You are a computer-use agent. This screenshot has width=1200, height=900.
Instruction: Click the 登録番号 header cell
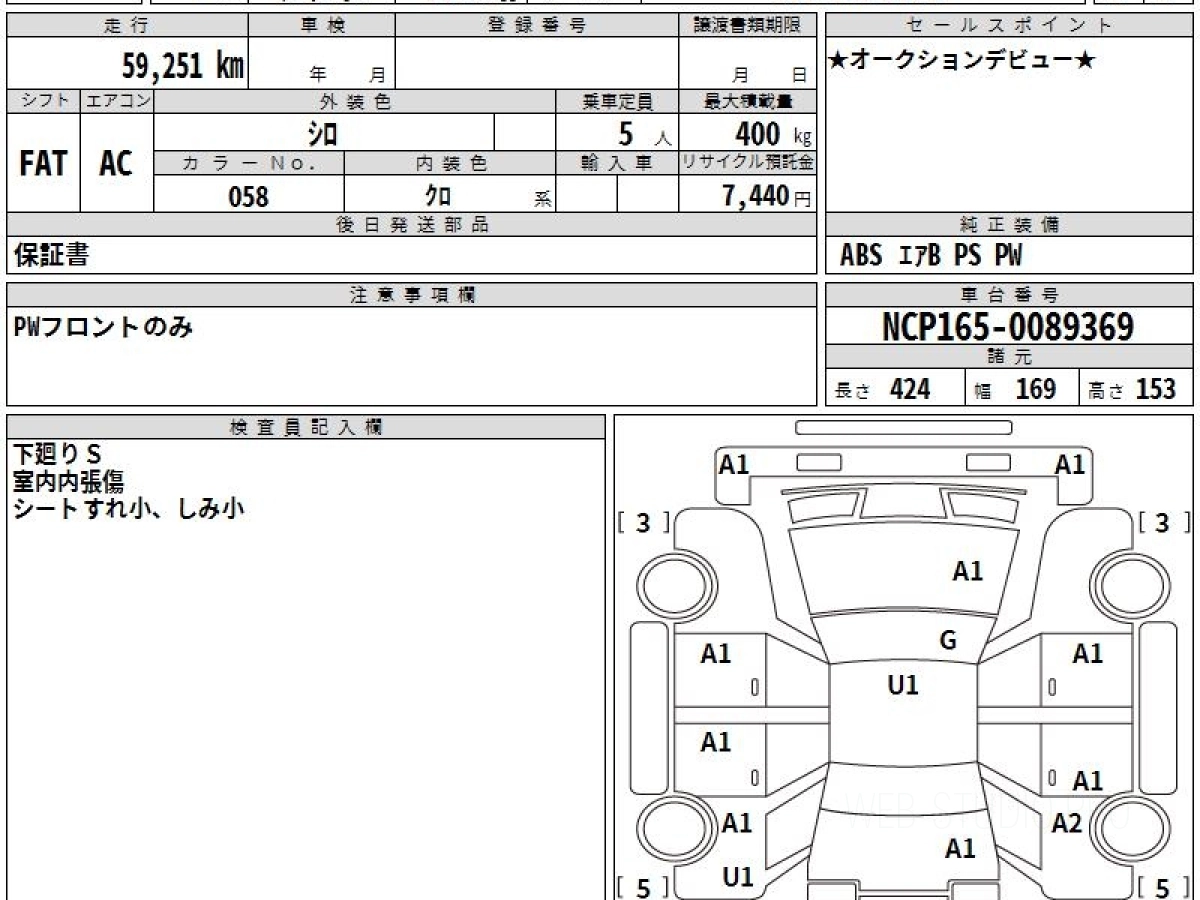(537, 26)
